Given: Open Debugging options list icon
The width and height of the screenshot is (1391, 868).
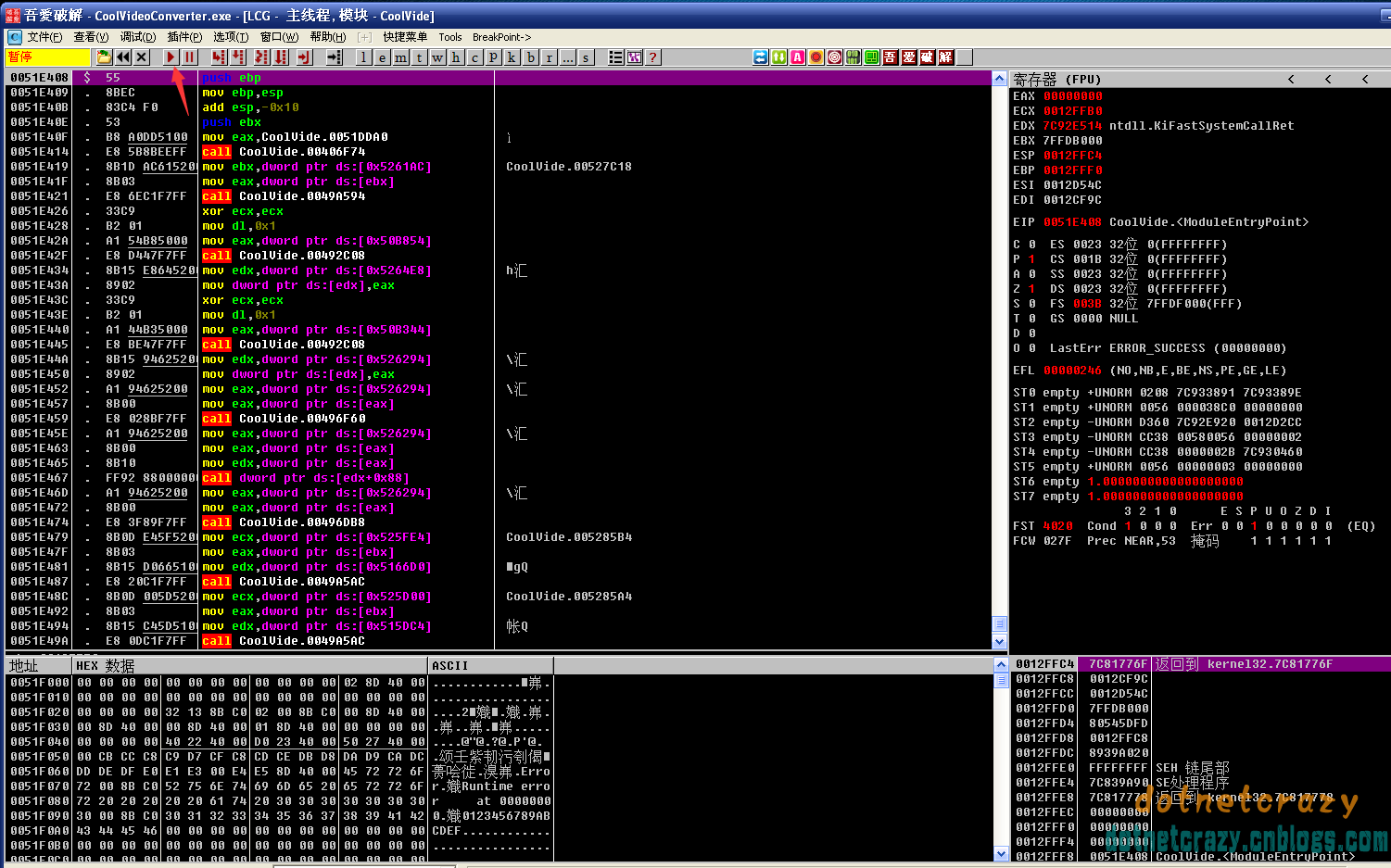Looking at the screenshot, I should pyautogui.click(x=615, y=57).
